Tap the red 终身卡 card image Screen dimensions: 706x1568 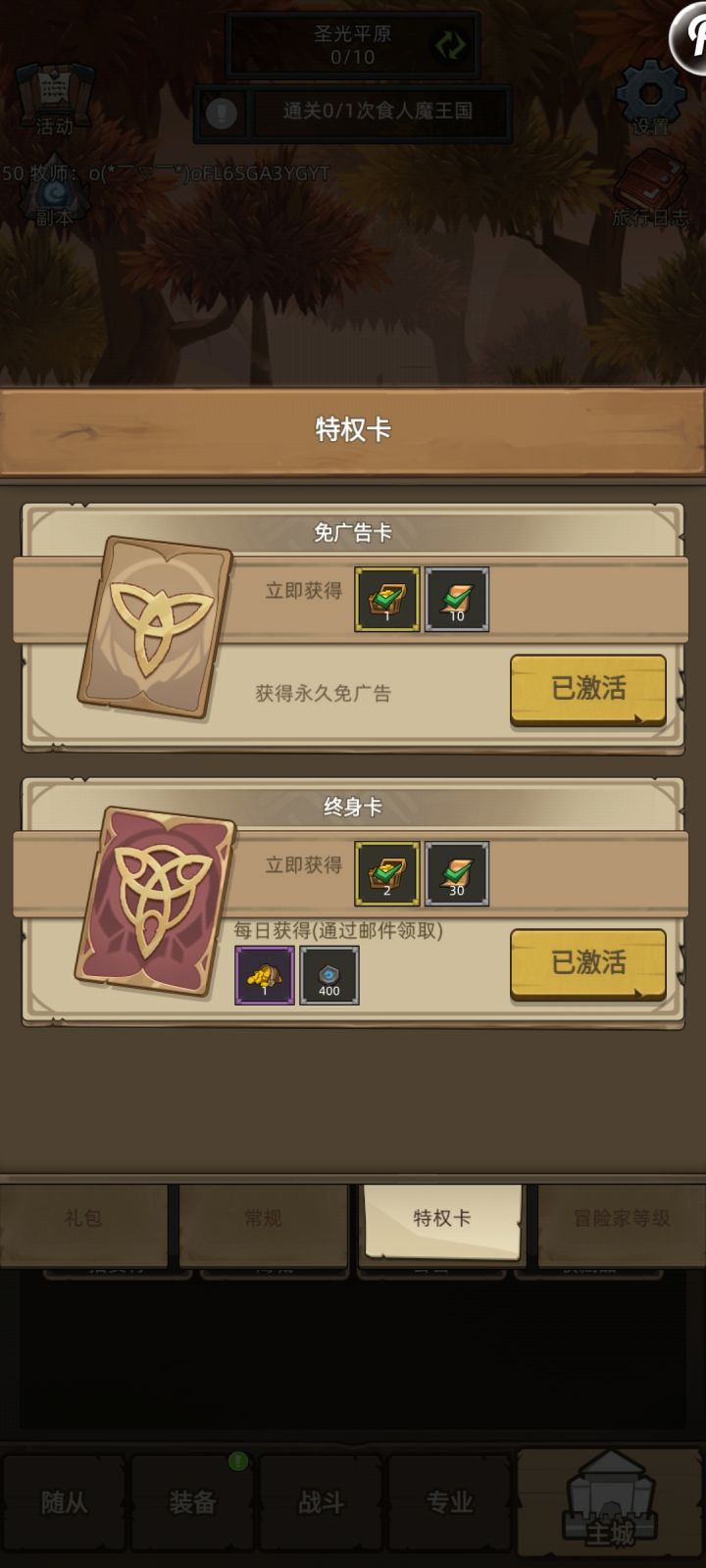click(x=155, y=902)
